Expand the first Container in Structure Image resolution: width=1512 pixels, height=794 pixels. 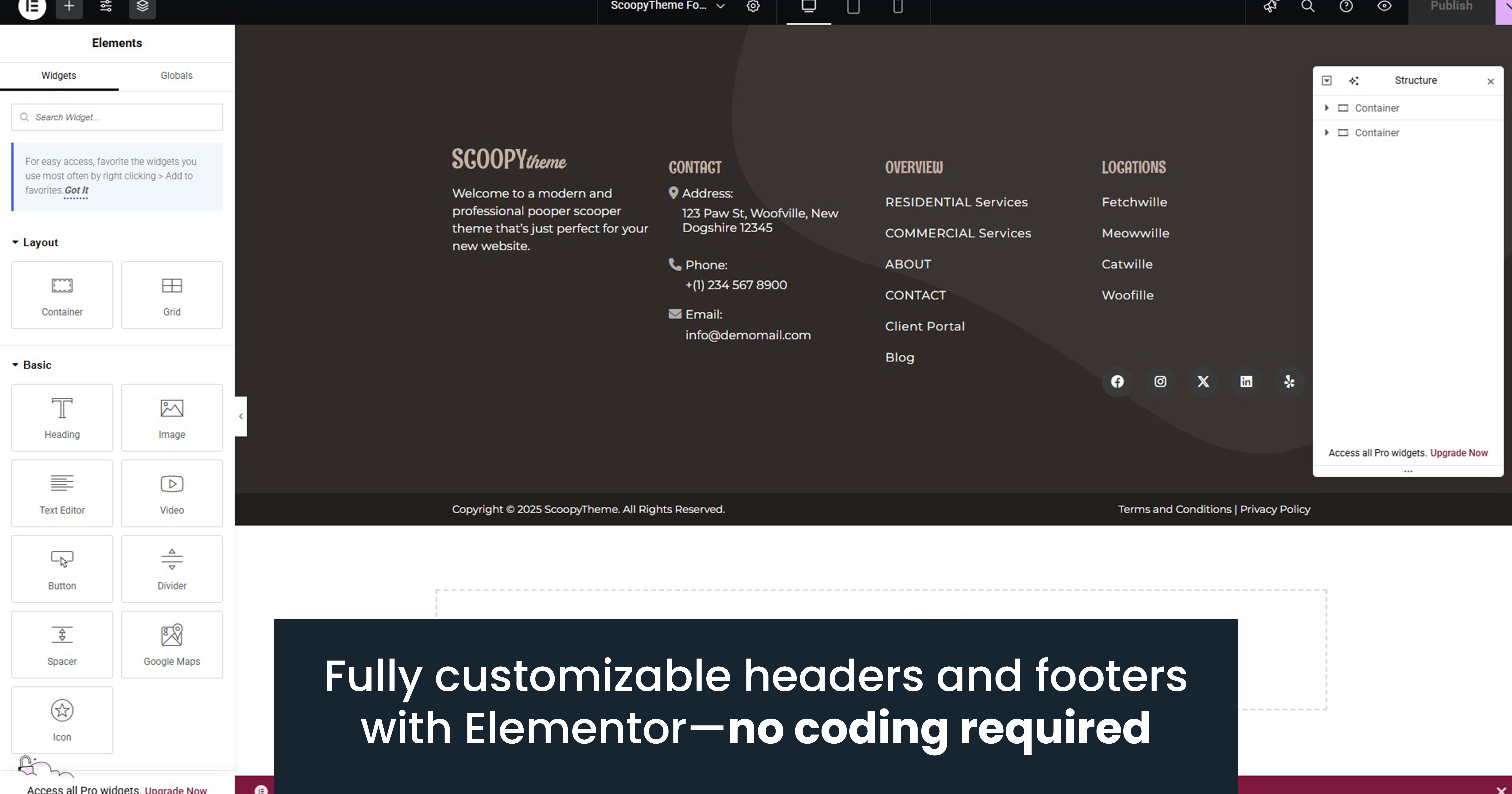tap(1327, 108)
